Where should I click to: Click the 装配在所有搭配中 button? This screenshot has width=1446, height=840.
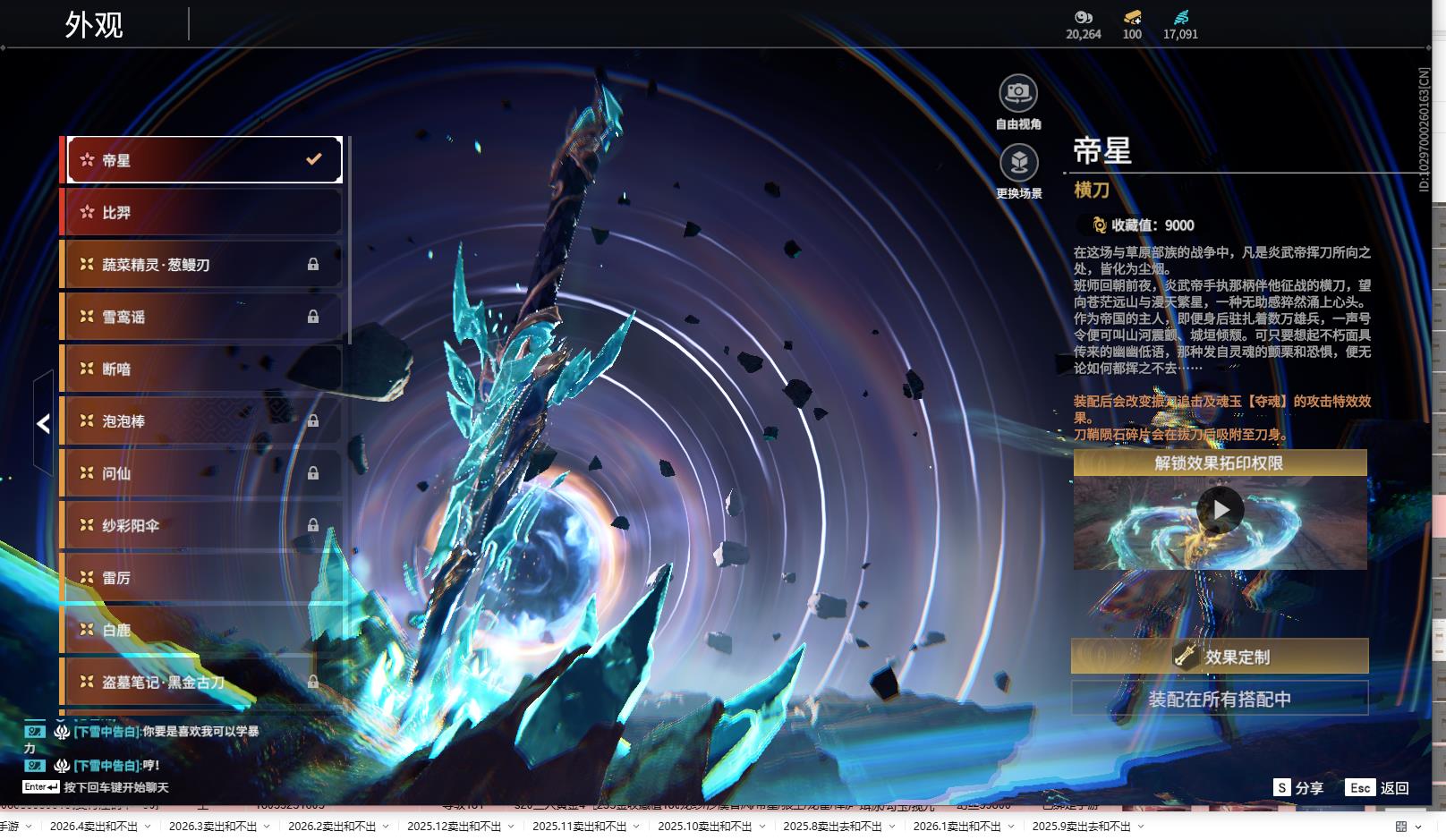click(x=1220, y=699)
